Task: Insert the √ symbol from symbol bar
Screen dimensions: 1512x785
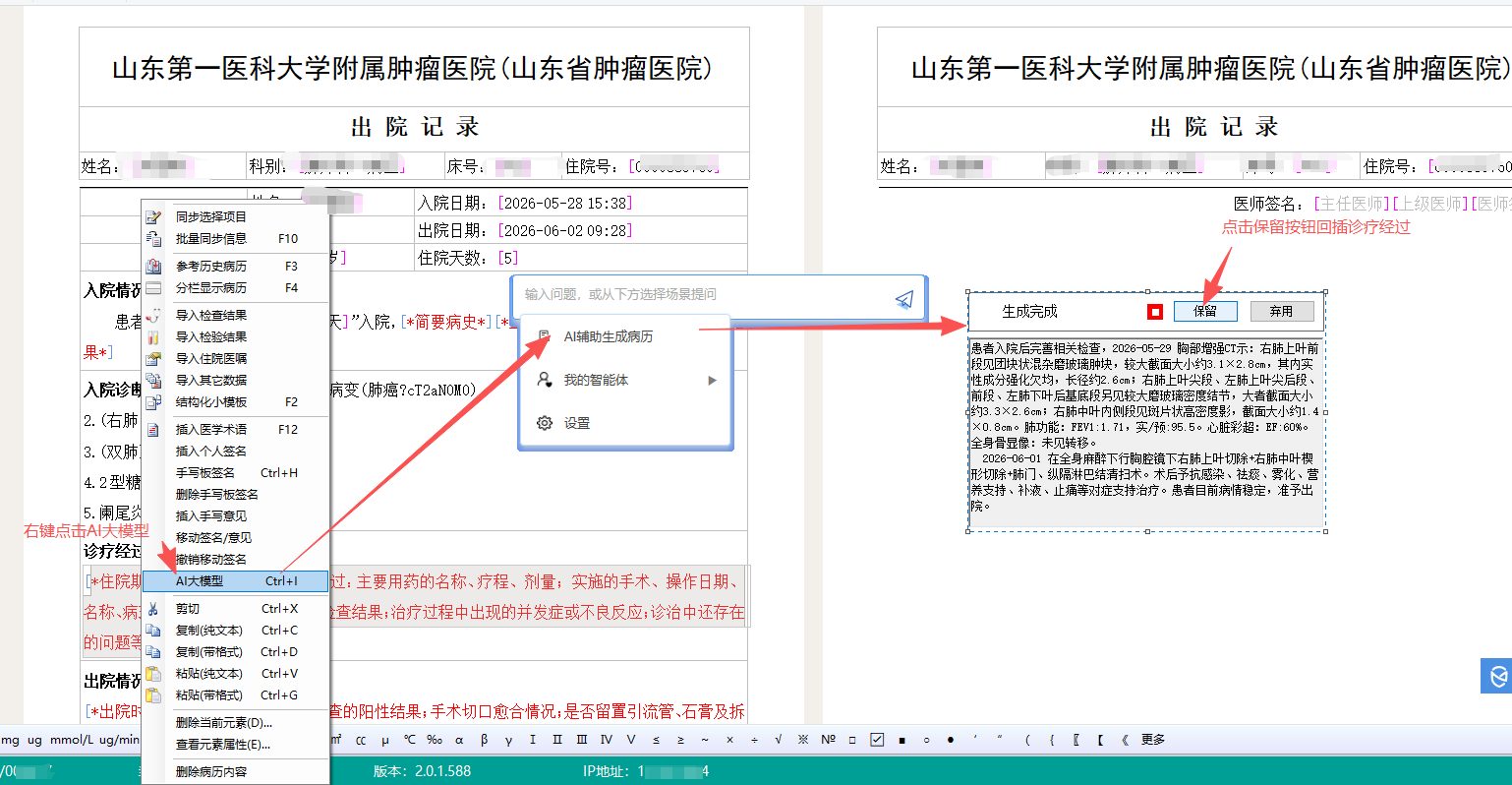Action: [779, 740]
